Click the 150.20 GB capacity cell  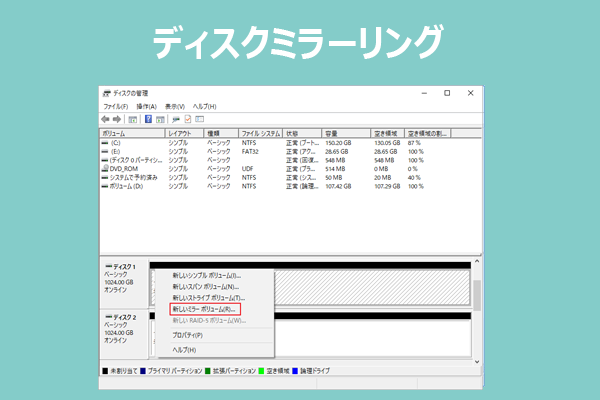tap(338, 143)
